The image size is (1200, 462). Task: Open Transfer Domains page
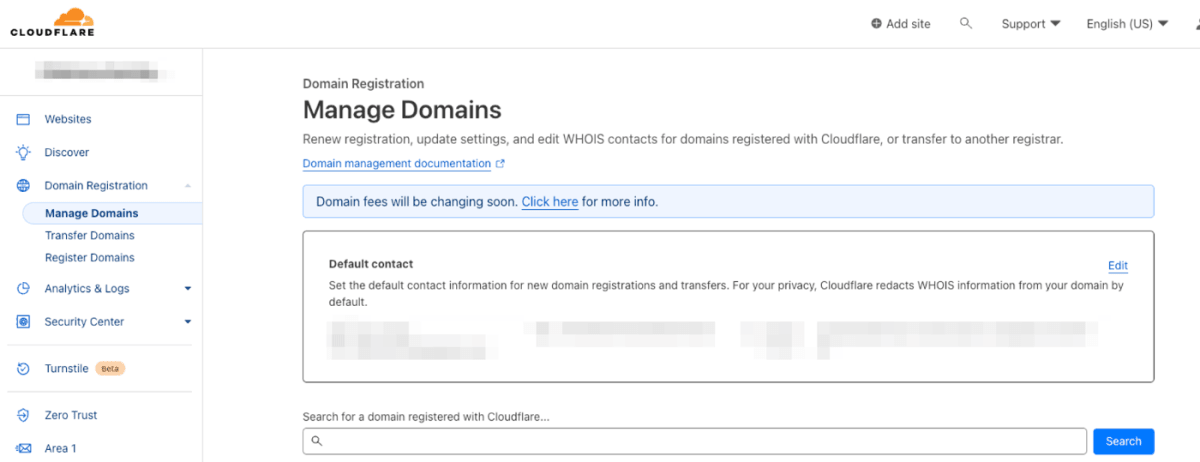coord(90,235)
